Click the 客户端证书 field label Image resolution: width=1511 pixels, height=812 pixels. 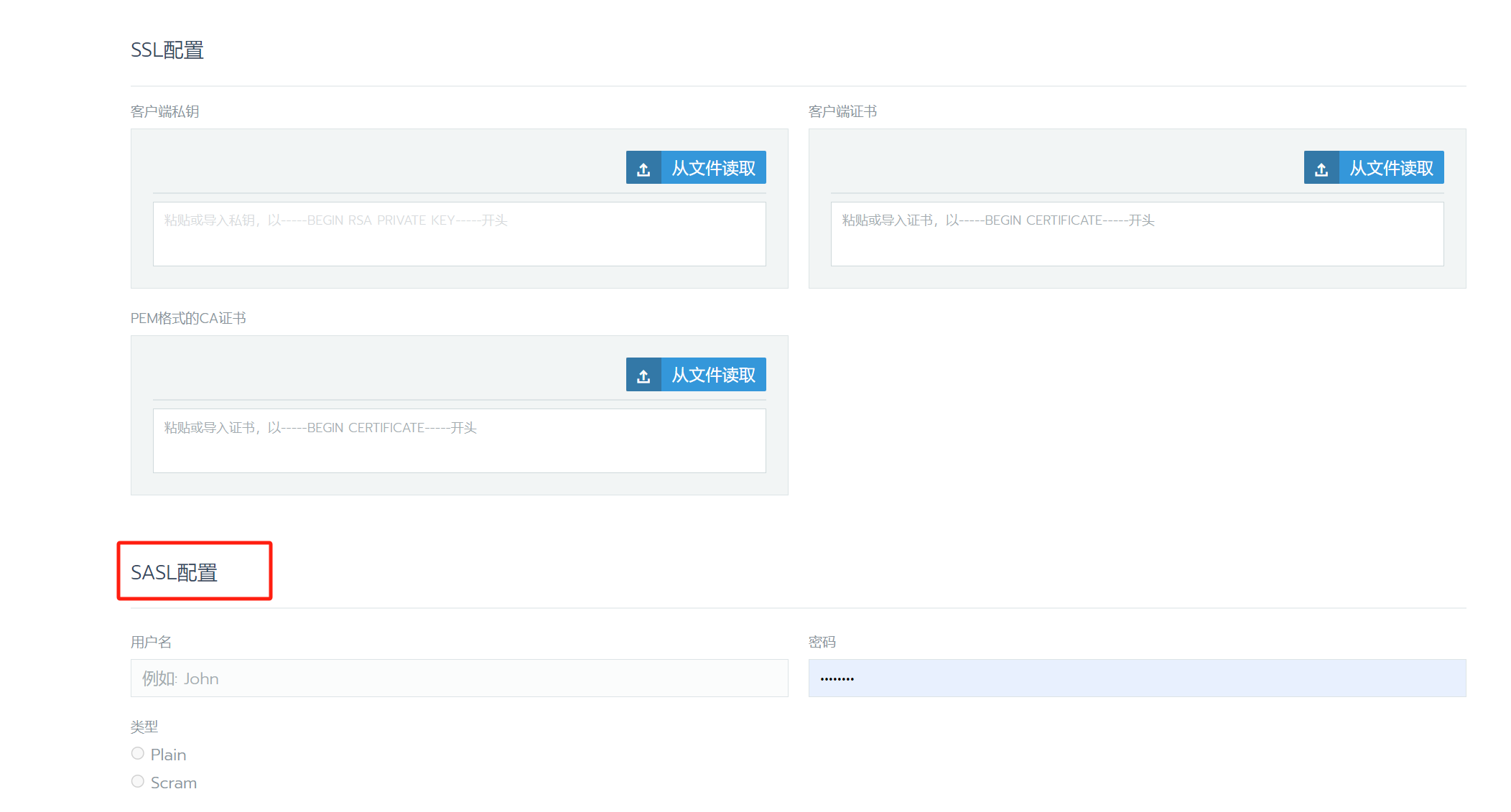tap(842, 111)
